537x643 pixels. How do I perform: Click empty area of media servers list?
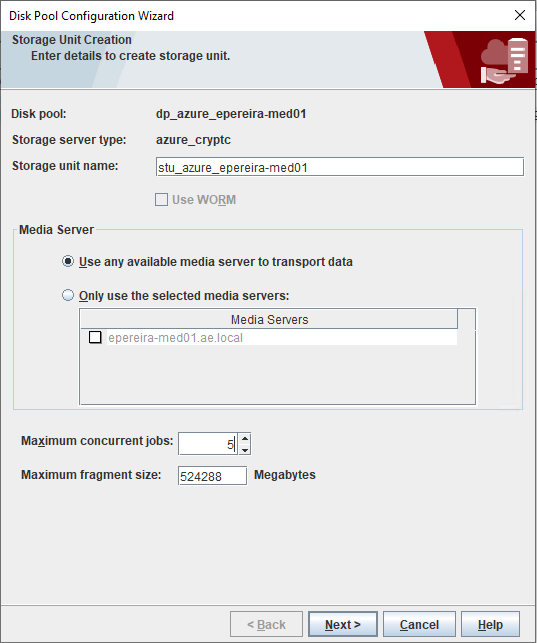tap(277, 374)
